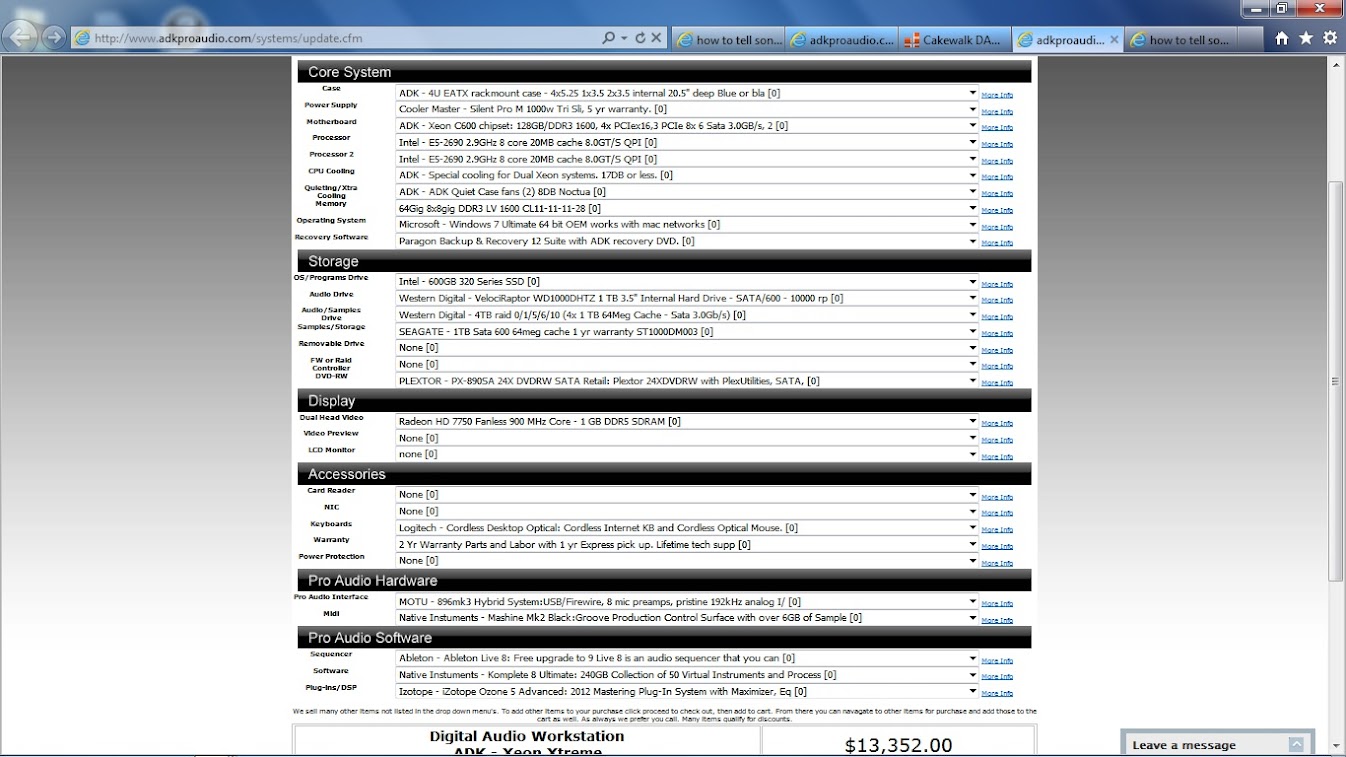
Task: Click More Info for Memory
Action: (x=997, y=210)
